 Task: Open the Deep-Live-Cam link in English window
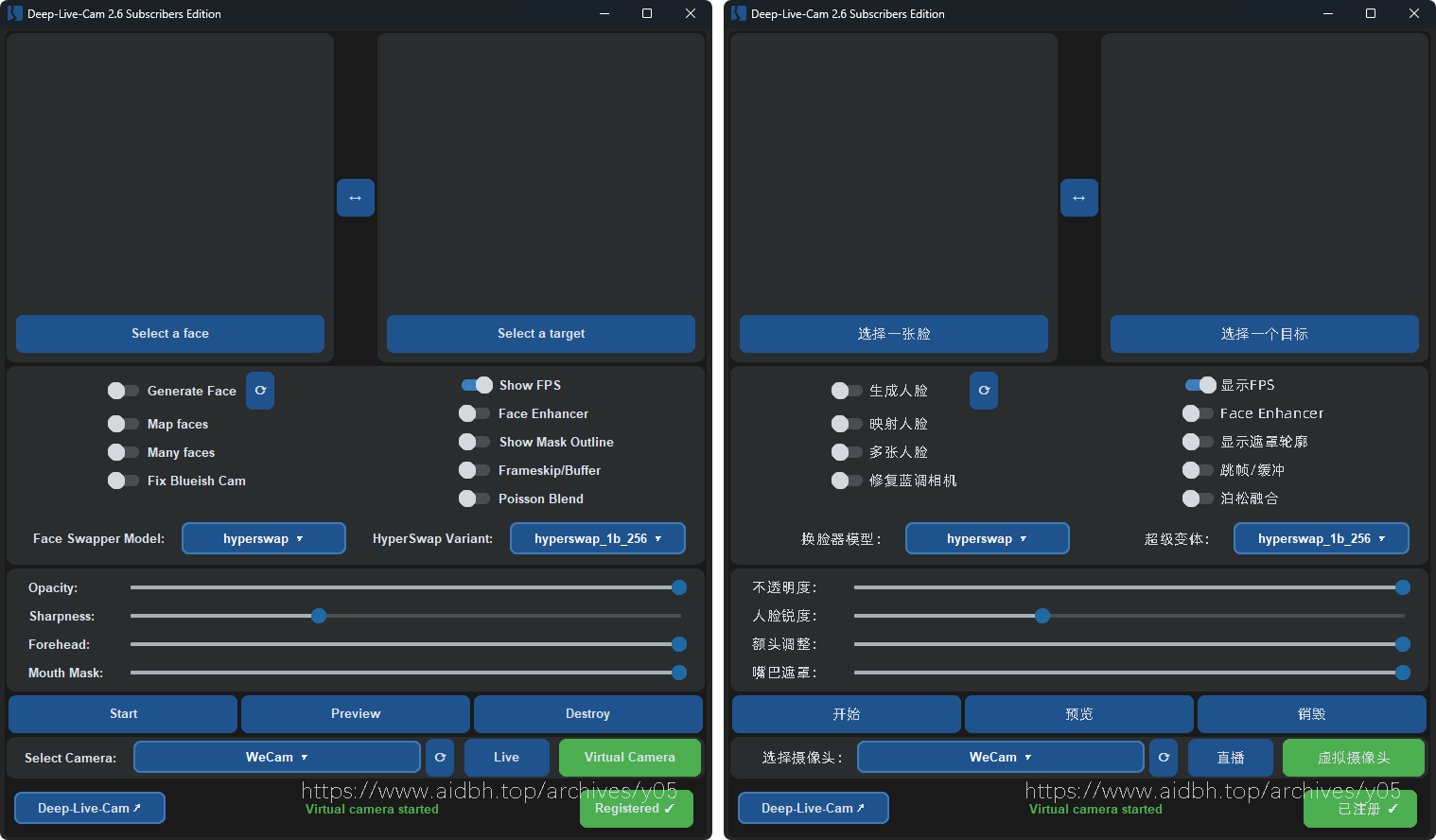pos(89,808)
